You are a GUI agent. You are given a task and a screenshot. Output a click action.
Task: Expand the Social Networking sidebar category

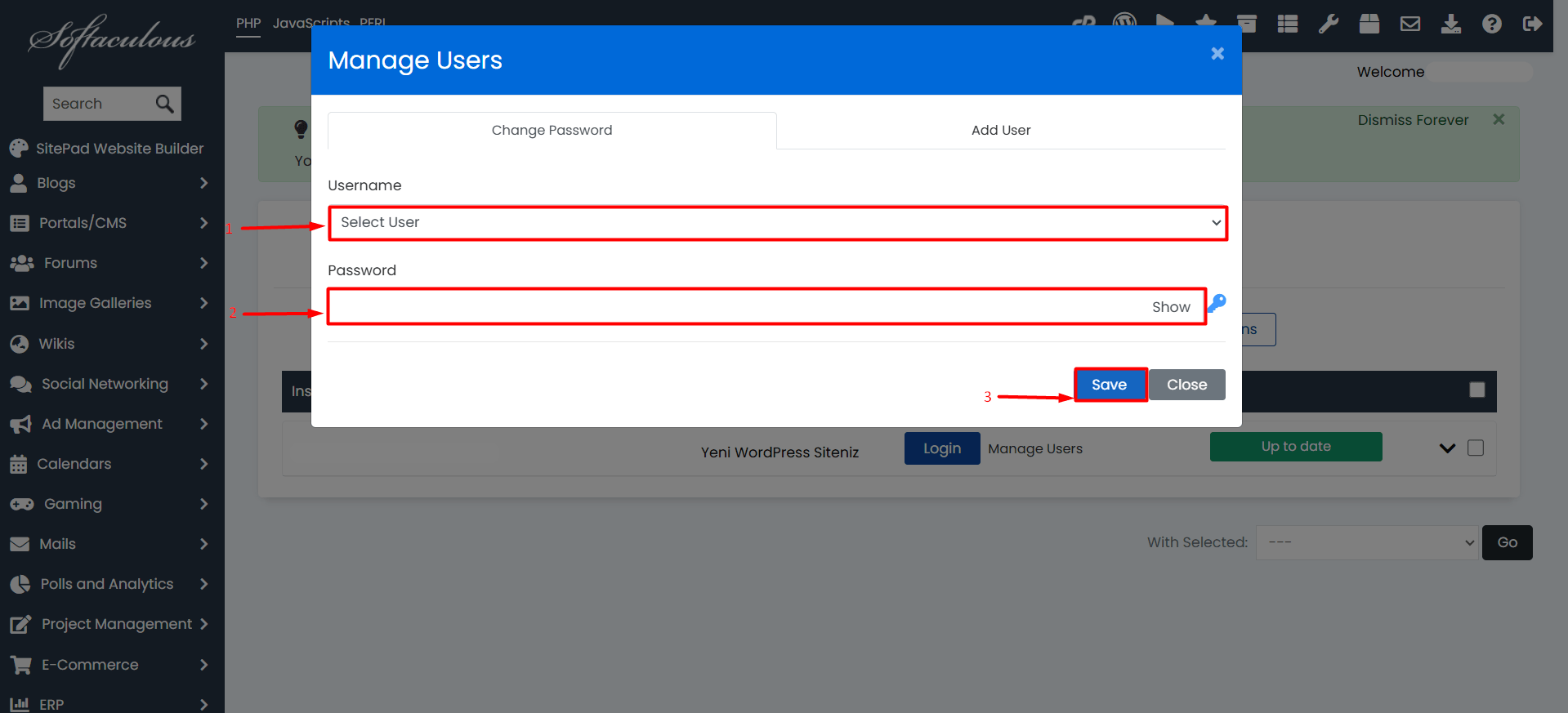[x=105, y=384]
